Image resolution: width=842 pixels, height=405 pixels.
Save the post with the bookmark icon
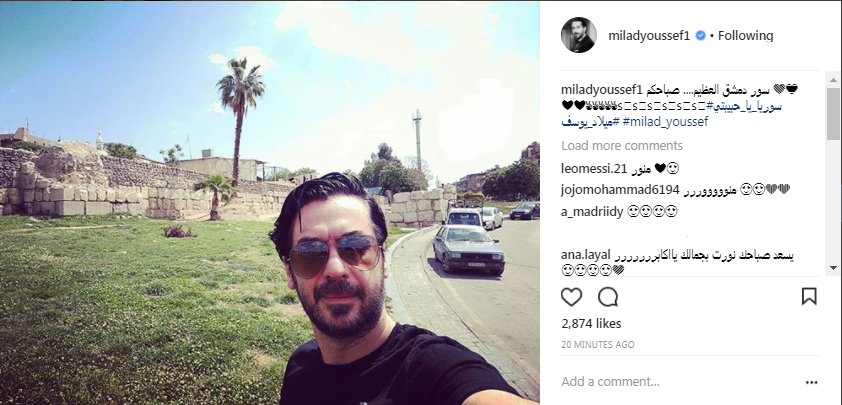point(809,296)
